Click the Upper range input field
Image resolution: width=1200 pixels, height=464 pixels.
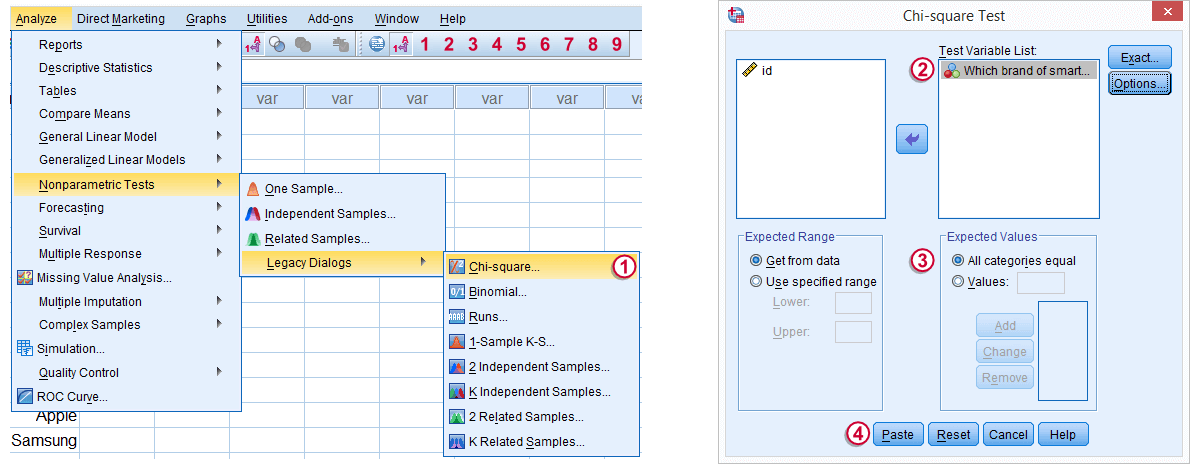coord(853,332)
